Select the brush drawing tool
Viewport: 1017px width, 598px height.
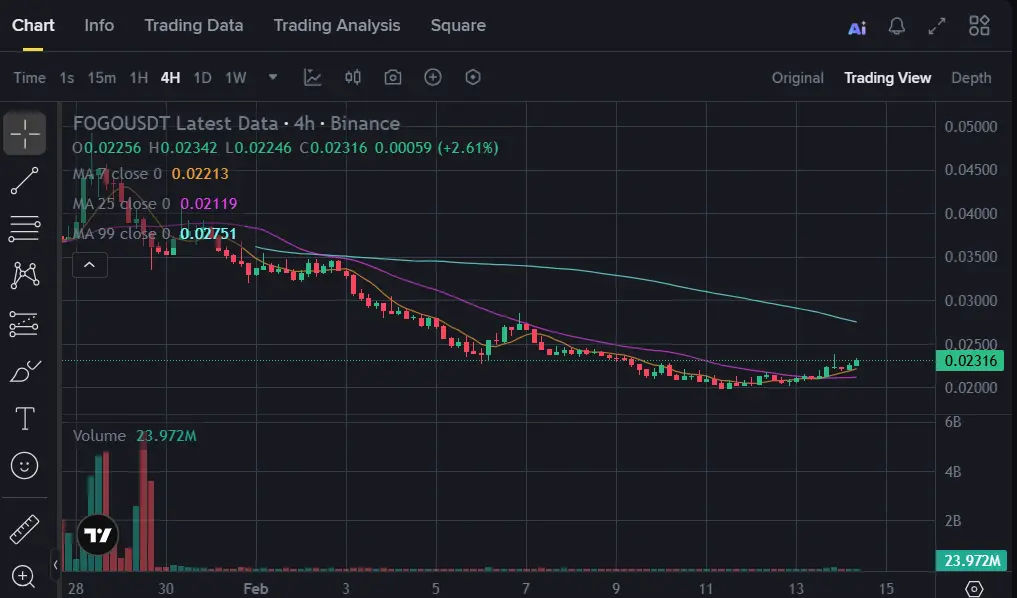click(25, 371)
